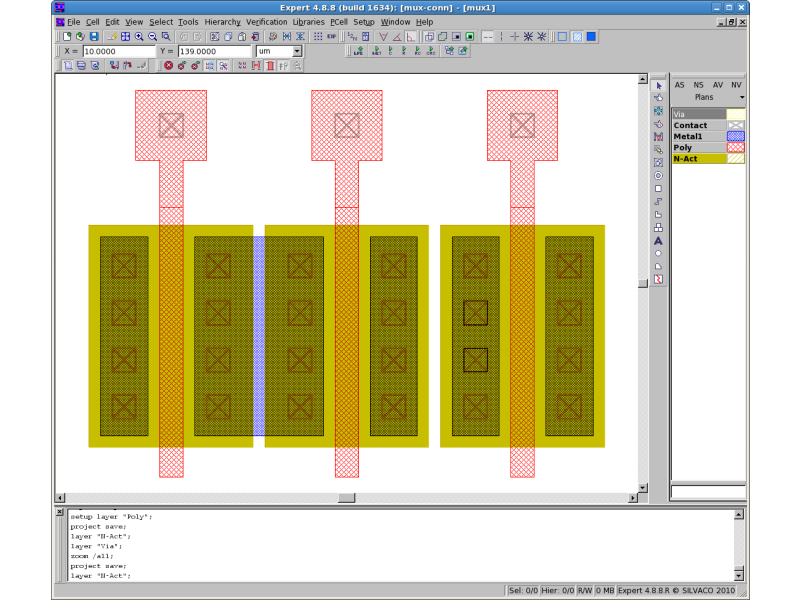The image size is (800, 600).
Task: Click the X coordinate input field
Action: [x=118, y=51]
